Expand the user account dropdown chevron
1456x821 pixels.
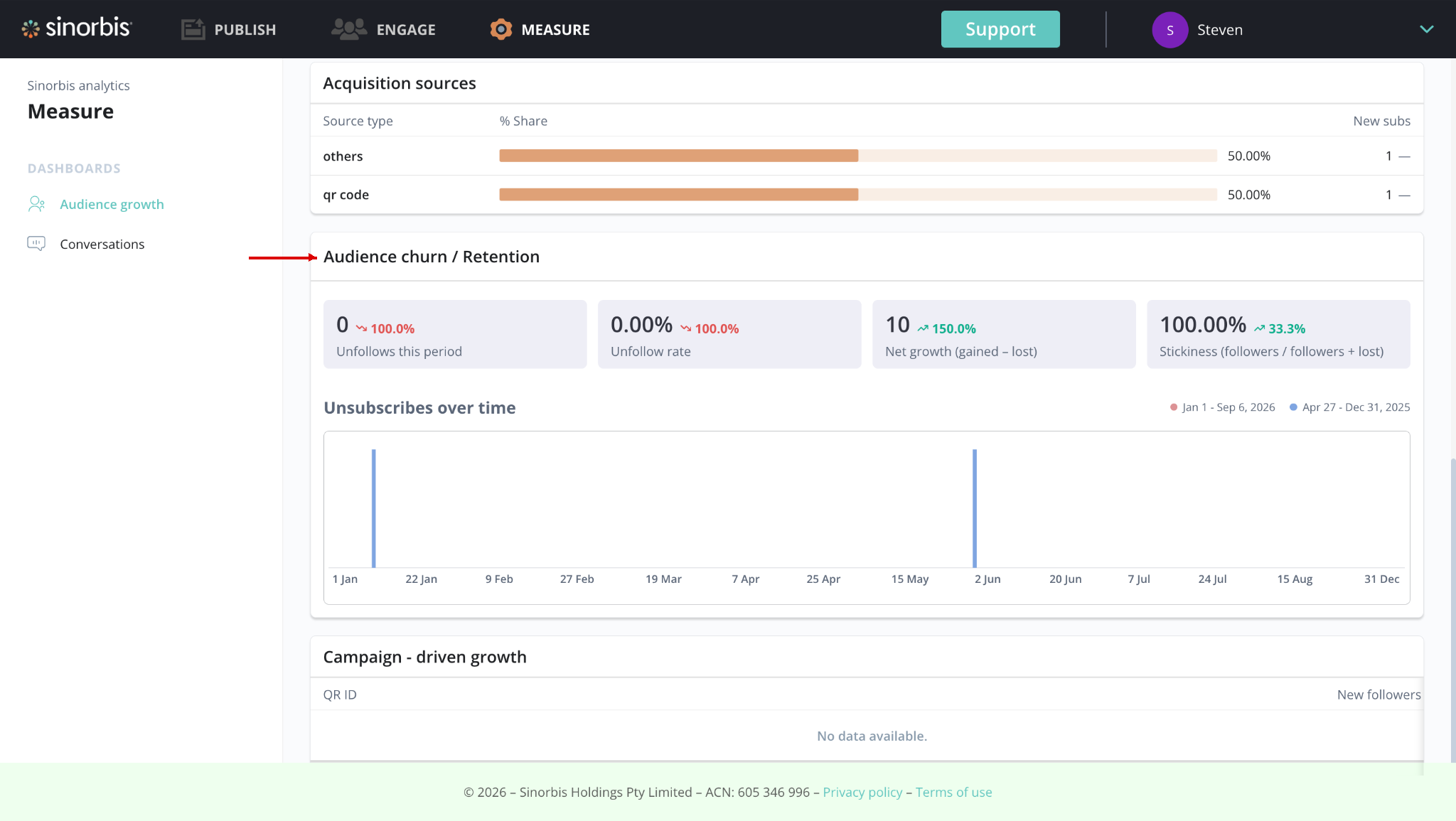coord(1426,29)
